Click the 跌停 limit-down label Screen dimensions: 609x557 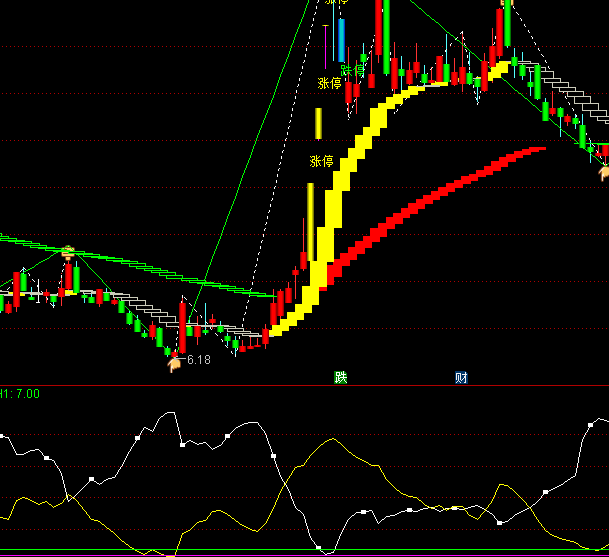pyautogui.click(x=354, y=70)
